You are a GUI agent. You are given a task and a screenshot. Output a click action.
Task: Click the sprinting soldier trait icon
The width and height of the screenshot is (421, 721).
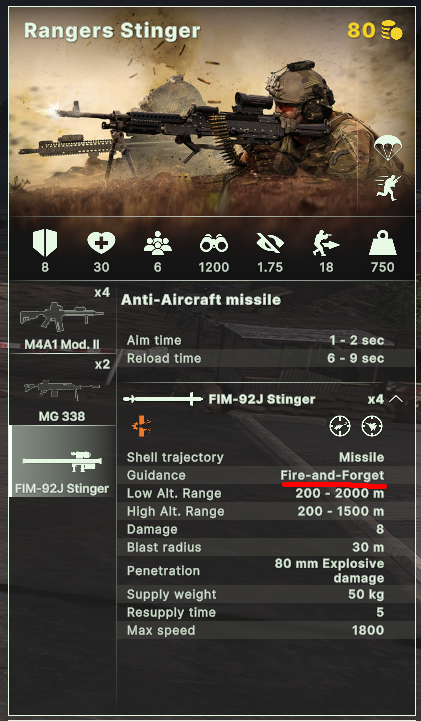tap(389, 188)
